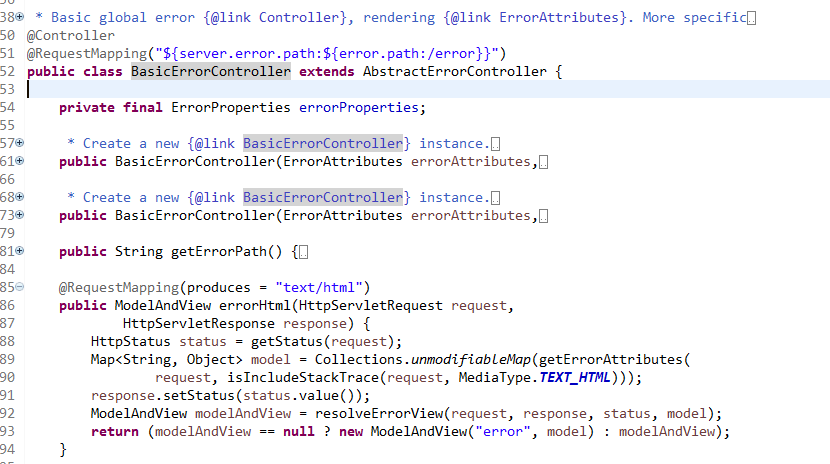The width and height of the screenshot is (830, 464).
Task: Click the errorHtml method name on line 86
Action: click(x=255, y=305)
